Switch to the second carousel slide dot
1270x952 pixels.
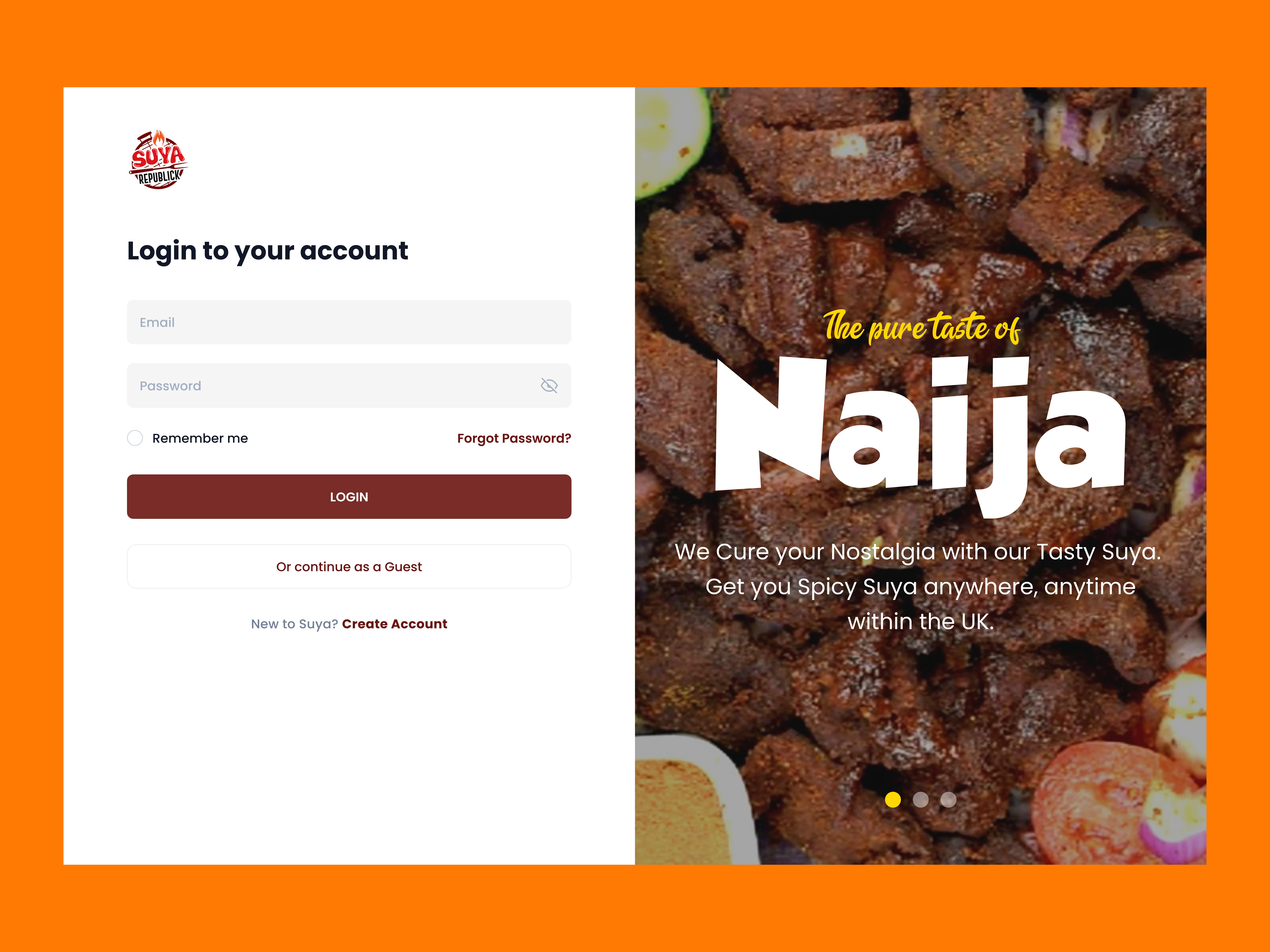point(920,799)
